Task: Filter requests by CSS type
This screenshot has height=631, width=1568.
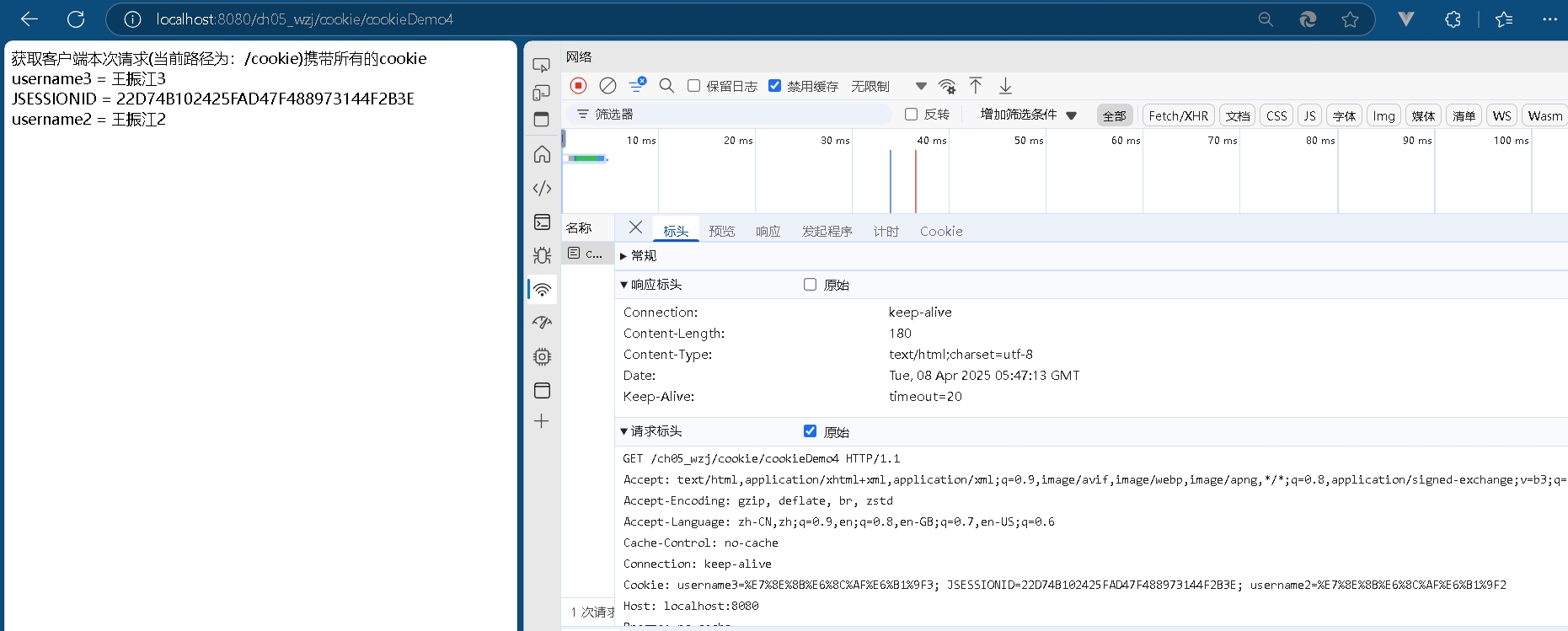Action: [x=1276, y=115]
